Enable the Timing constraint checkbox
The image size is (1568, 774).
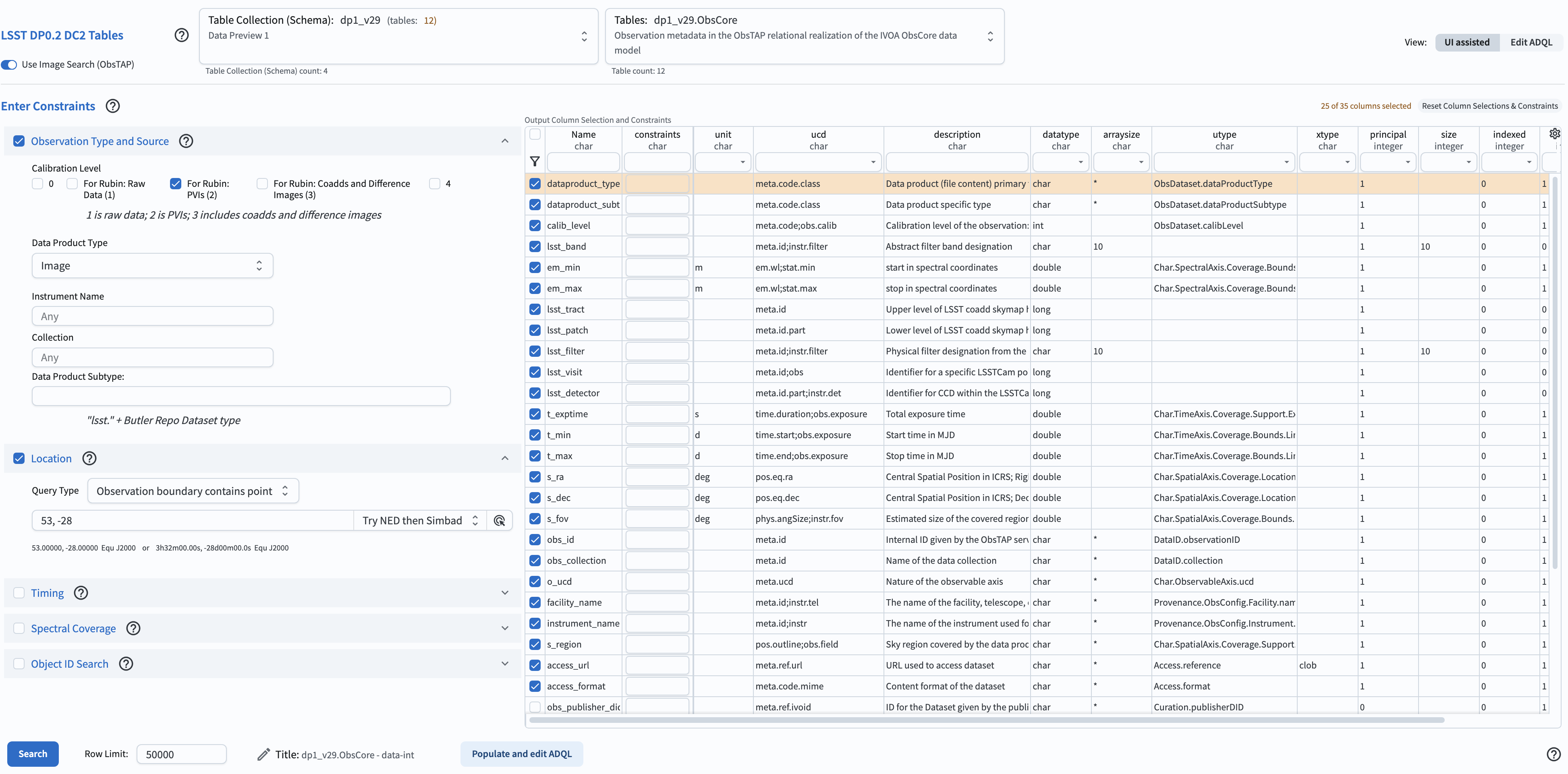click(x=19, y=593)
